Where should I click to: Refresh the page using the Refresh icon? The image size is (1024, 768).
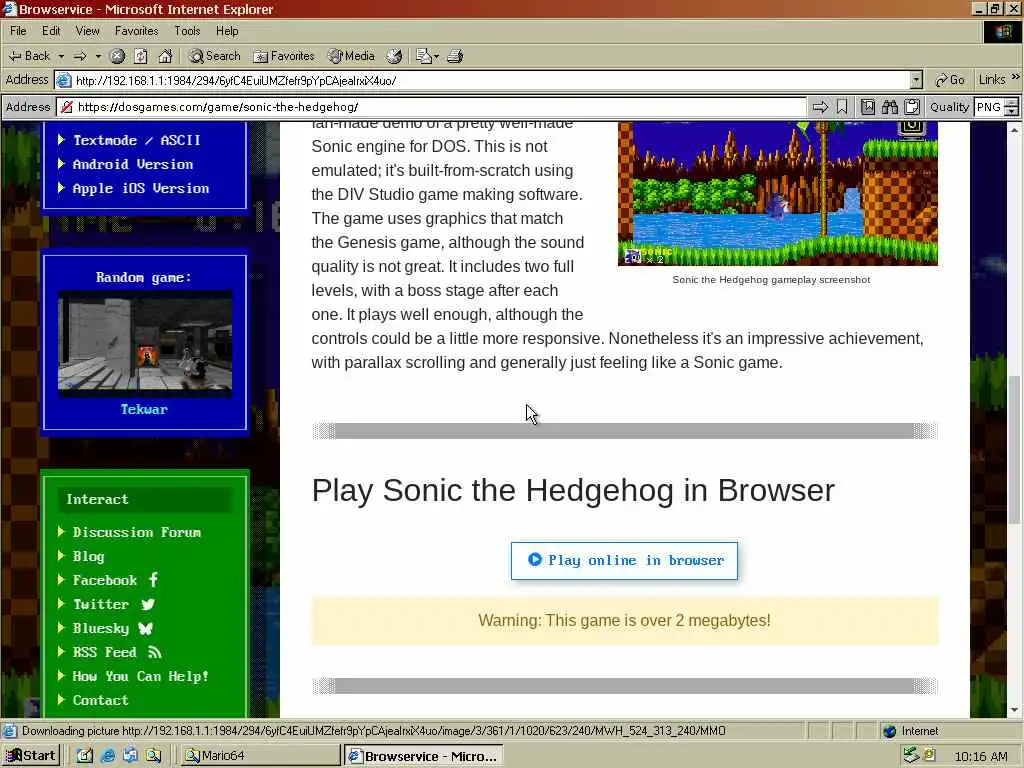pos(141,56)
